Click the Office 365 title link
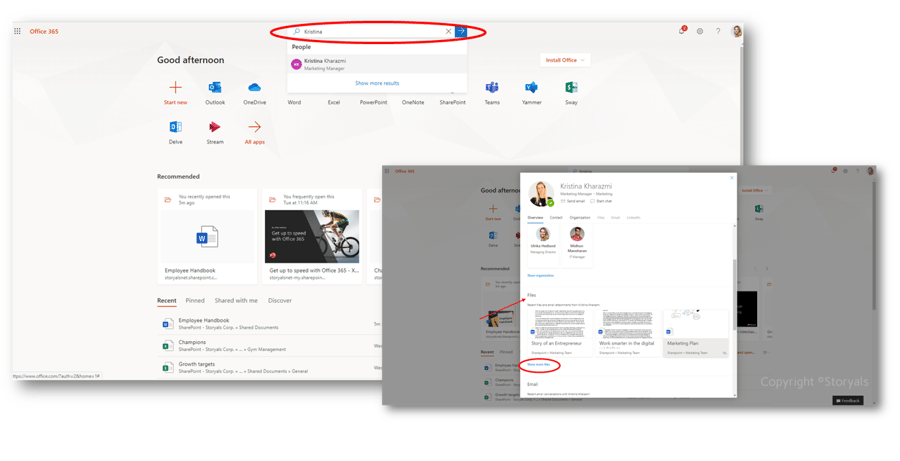The width and height of the screenshot is (900, 461). click(x=44, y=32)
